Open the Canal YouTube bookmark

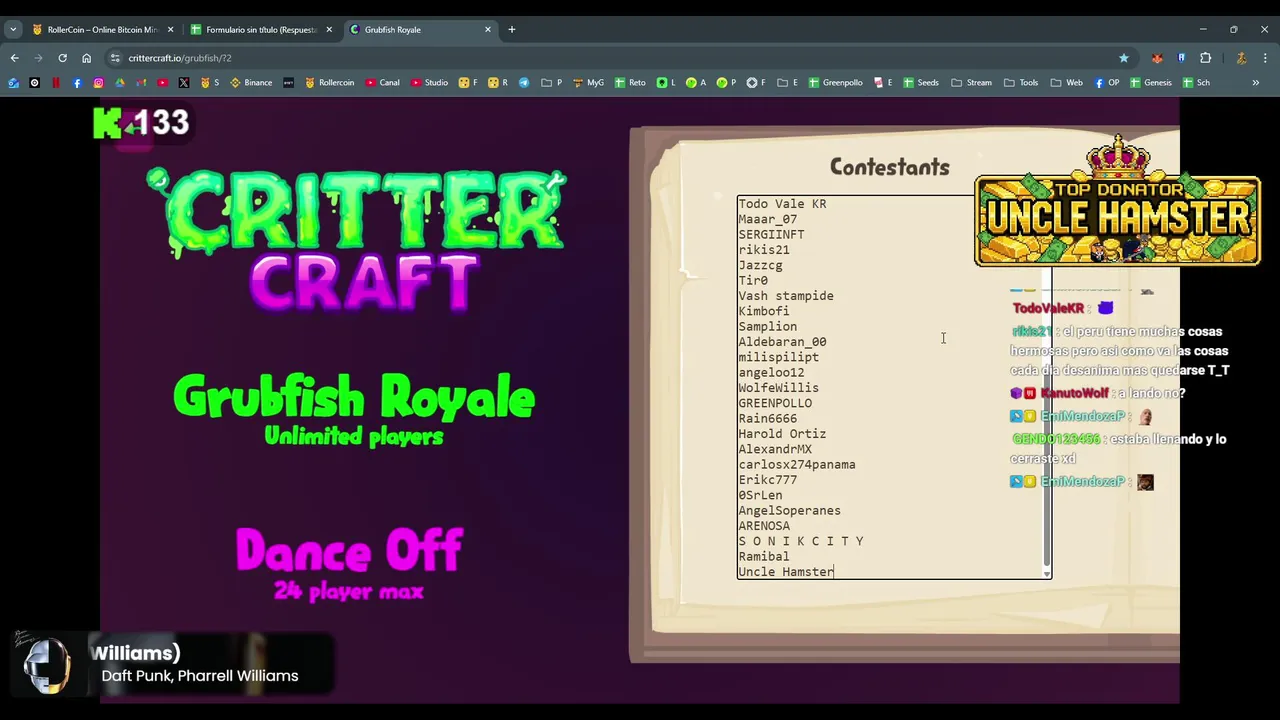coord(383,82)
